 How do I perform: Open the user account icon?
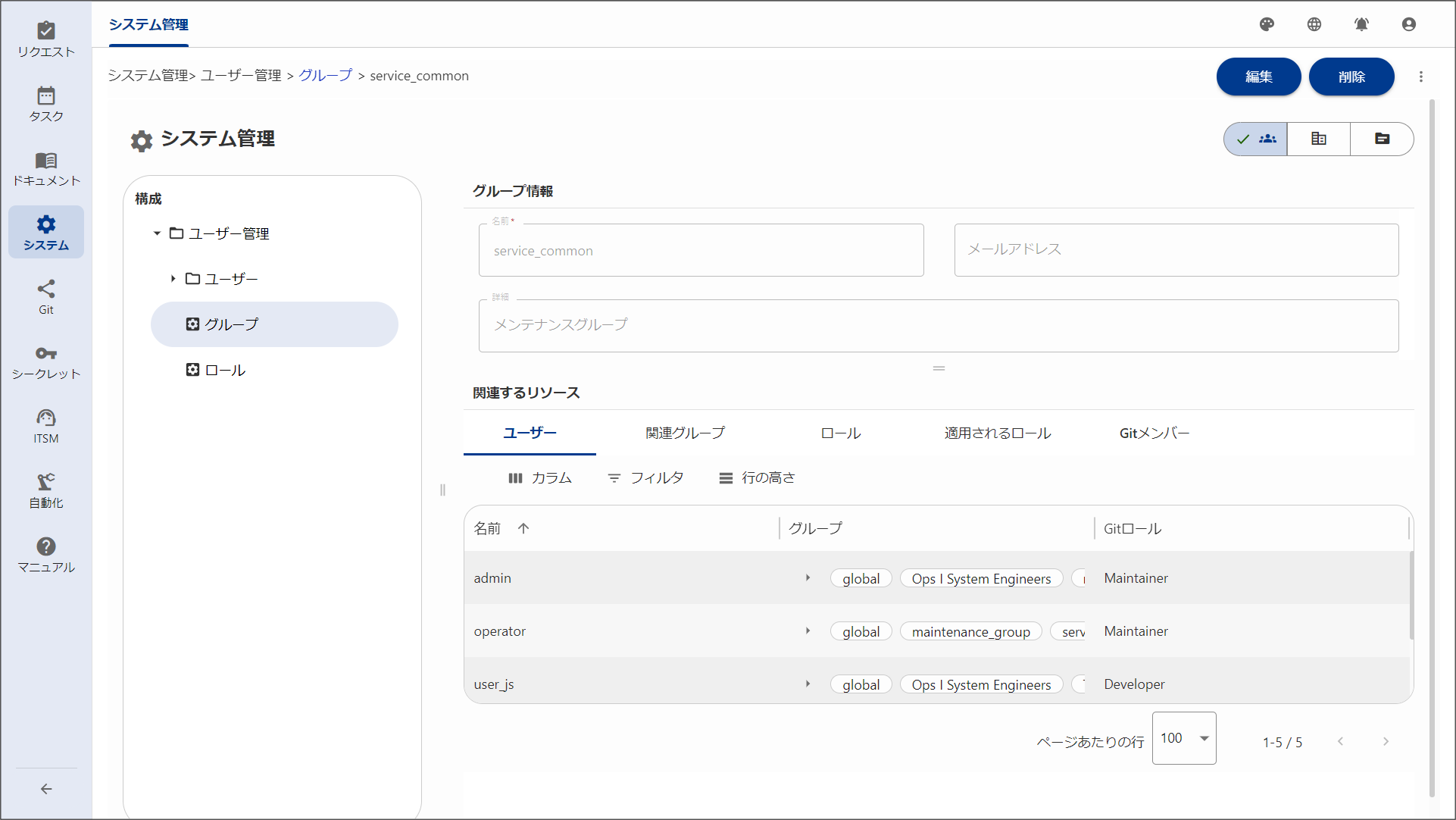[x=1409, y=24]
